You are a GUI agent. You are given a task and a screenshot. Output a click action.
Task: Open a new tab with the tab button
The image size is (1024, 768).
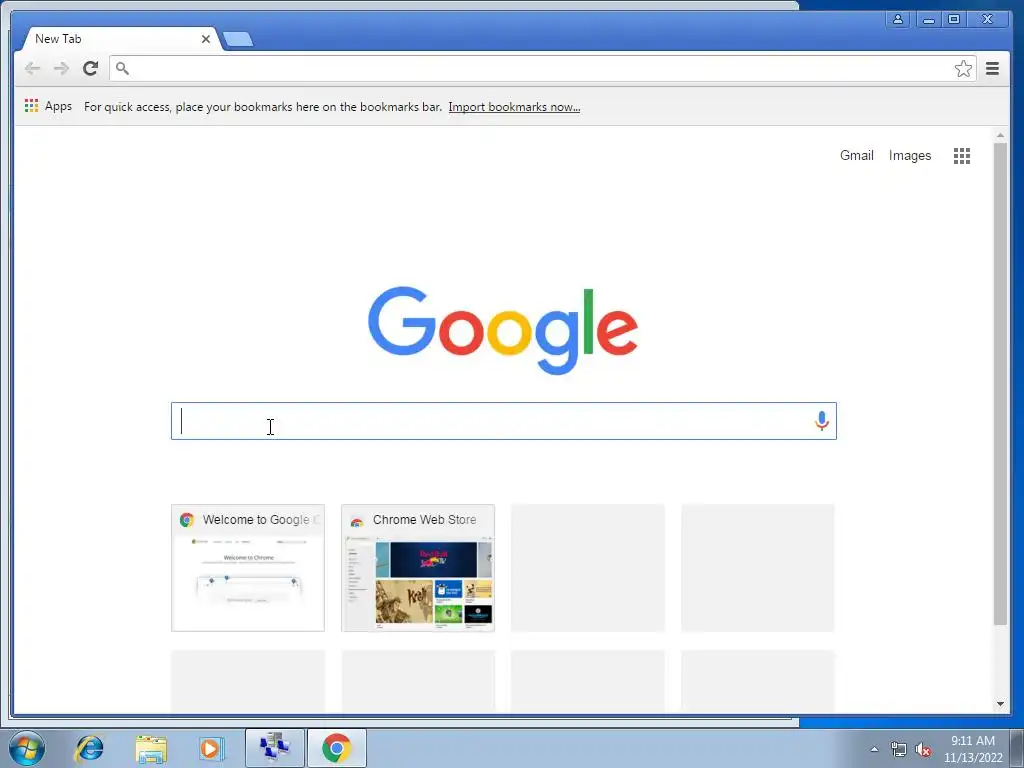coord(238,40)
